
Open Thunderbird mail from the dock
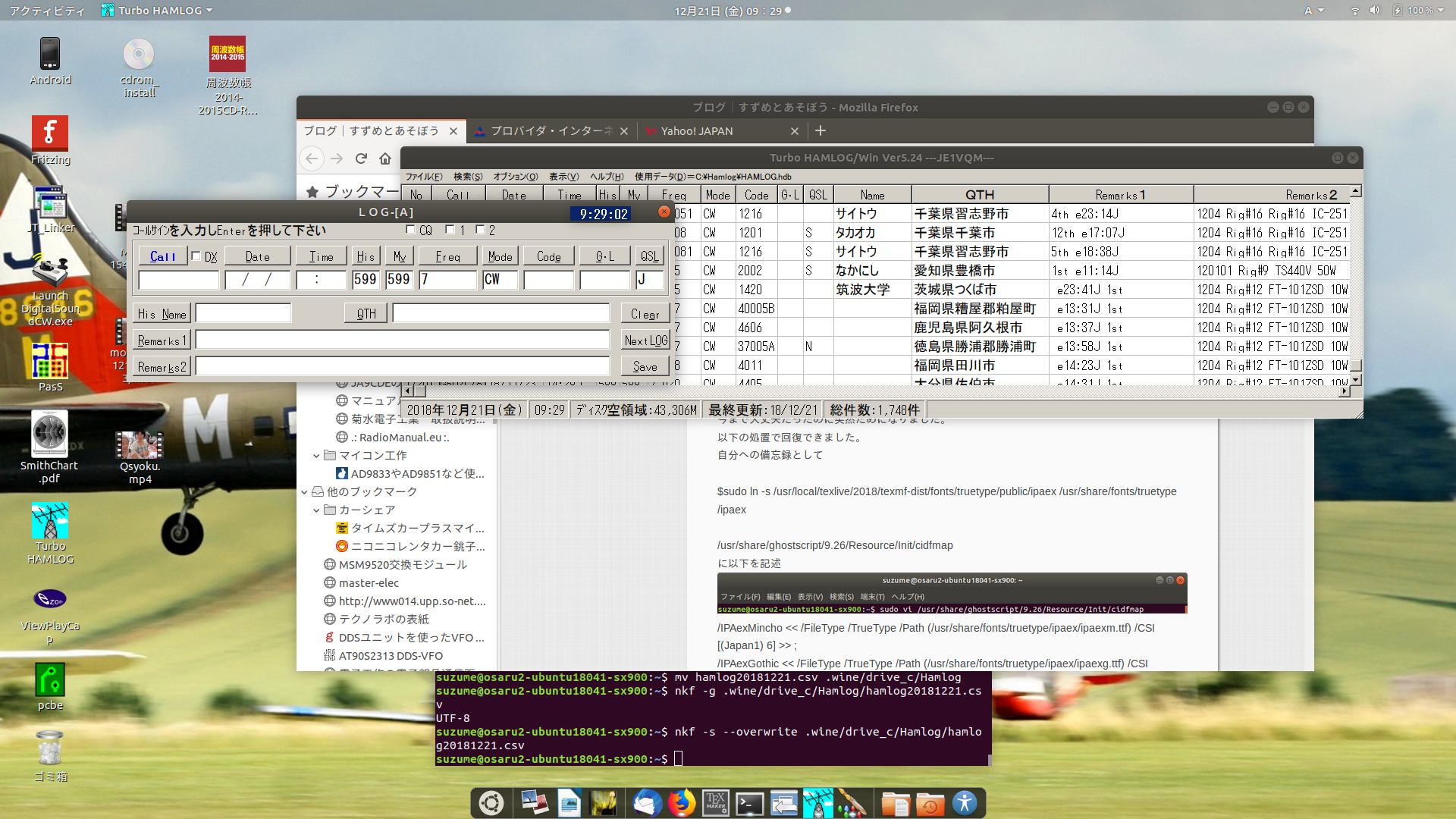(647, 803)
